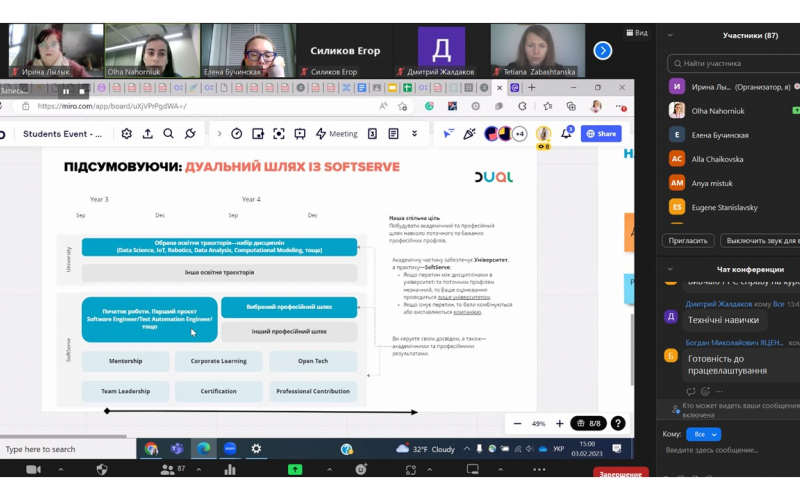This screenshot has height=500, width=800.
Task: Click the Miro export upload icon
Action: click(147, 134)
